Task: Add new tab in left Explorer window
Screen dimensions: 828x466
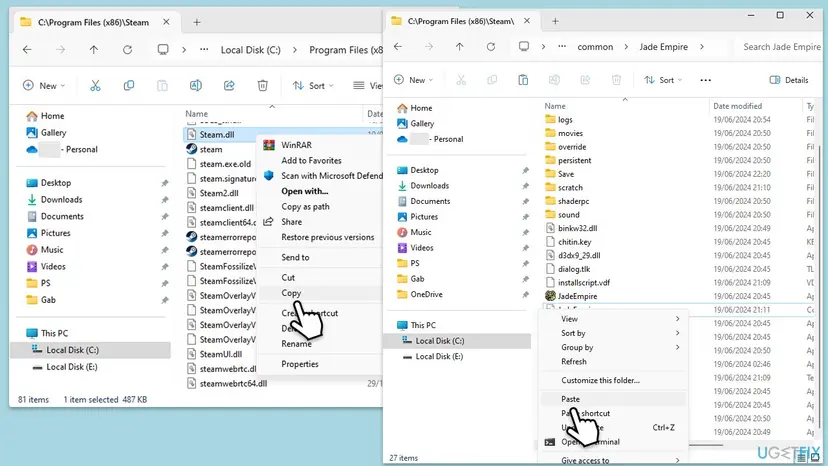Action: (x=196, y=22)
